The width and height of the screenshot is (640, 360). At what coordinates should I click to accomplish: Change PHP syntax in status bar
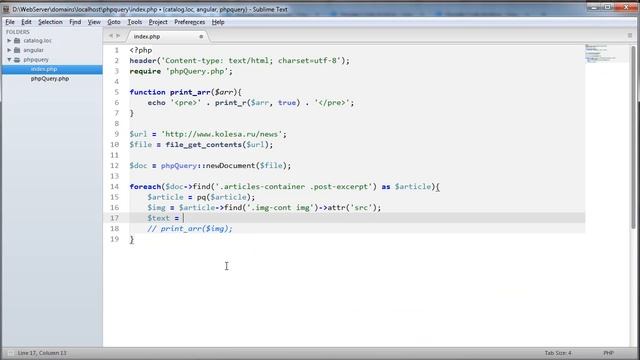[608, 353]
